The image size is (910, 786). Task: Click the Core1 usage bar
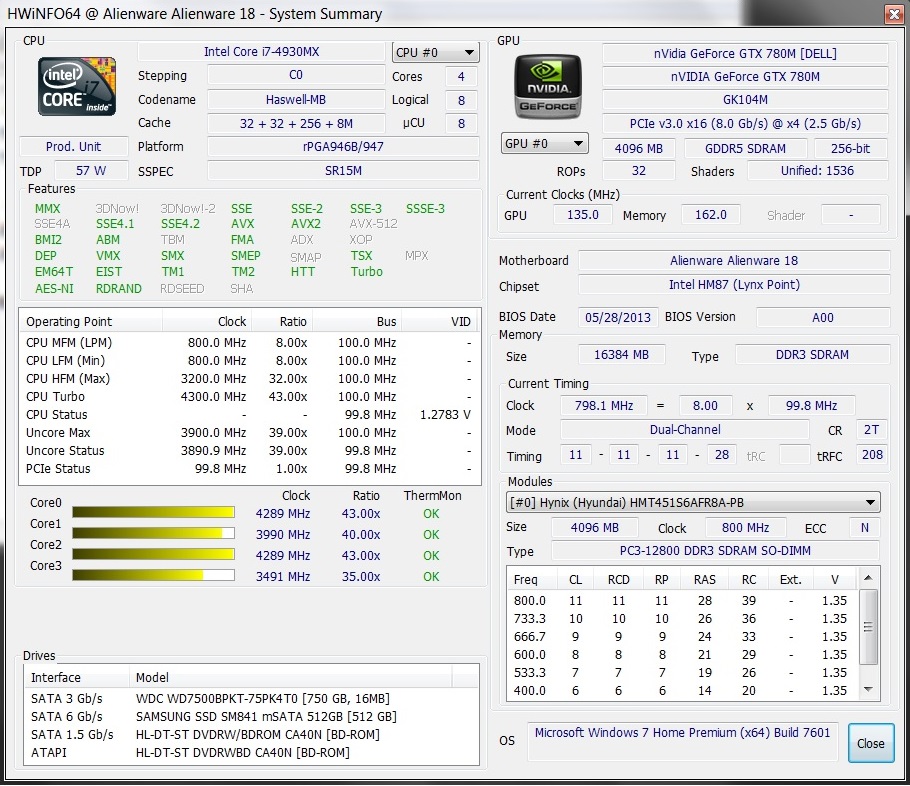point(153,533)
